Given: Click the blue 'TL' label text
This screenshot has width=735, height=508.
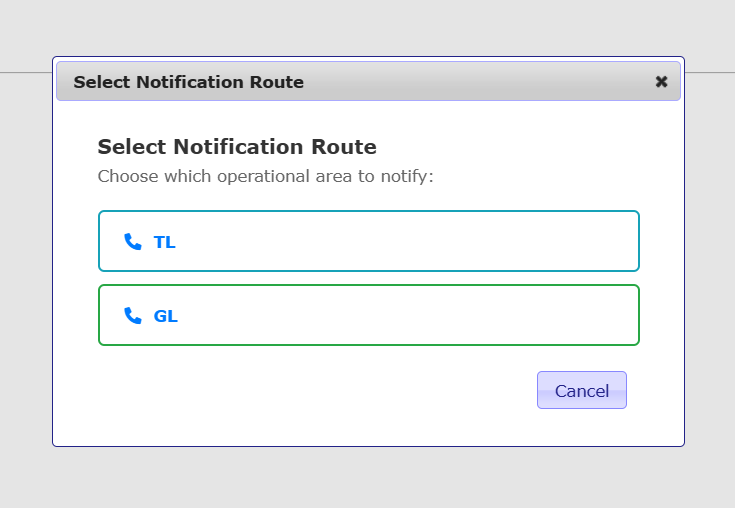Looking at the screenshot, I should click(x=165, y=242).
